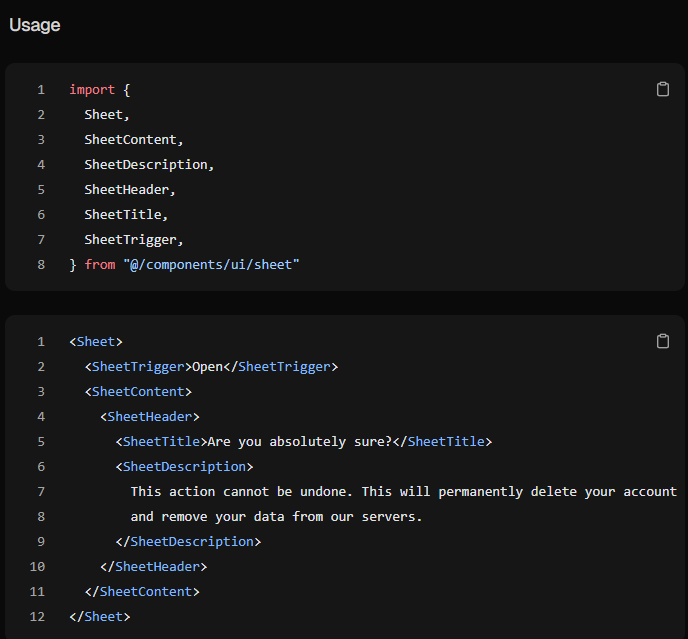Click the closing </SheetContent> tag

click(142, 592)
